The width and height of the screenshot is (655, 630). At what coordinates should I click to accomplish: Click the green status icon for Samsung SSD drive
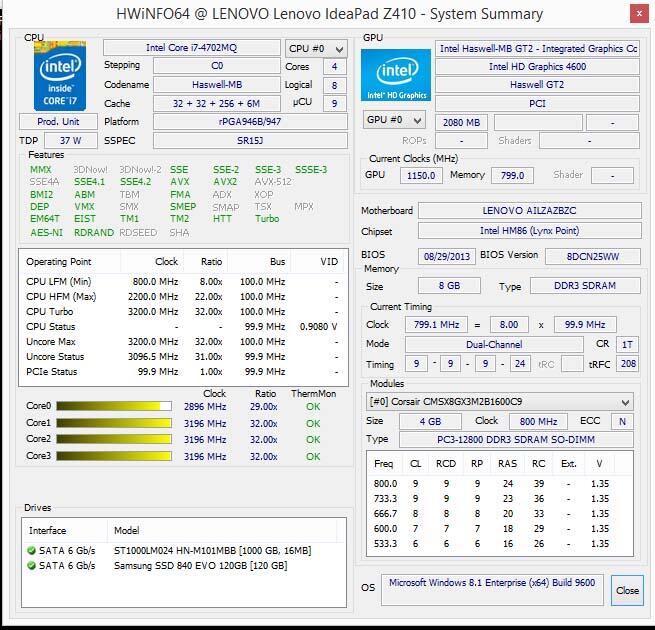pos(31,566)
